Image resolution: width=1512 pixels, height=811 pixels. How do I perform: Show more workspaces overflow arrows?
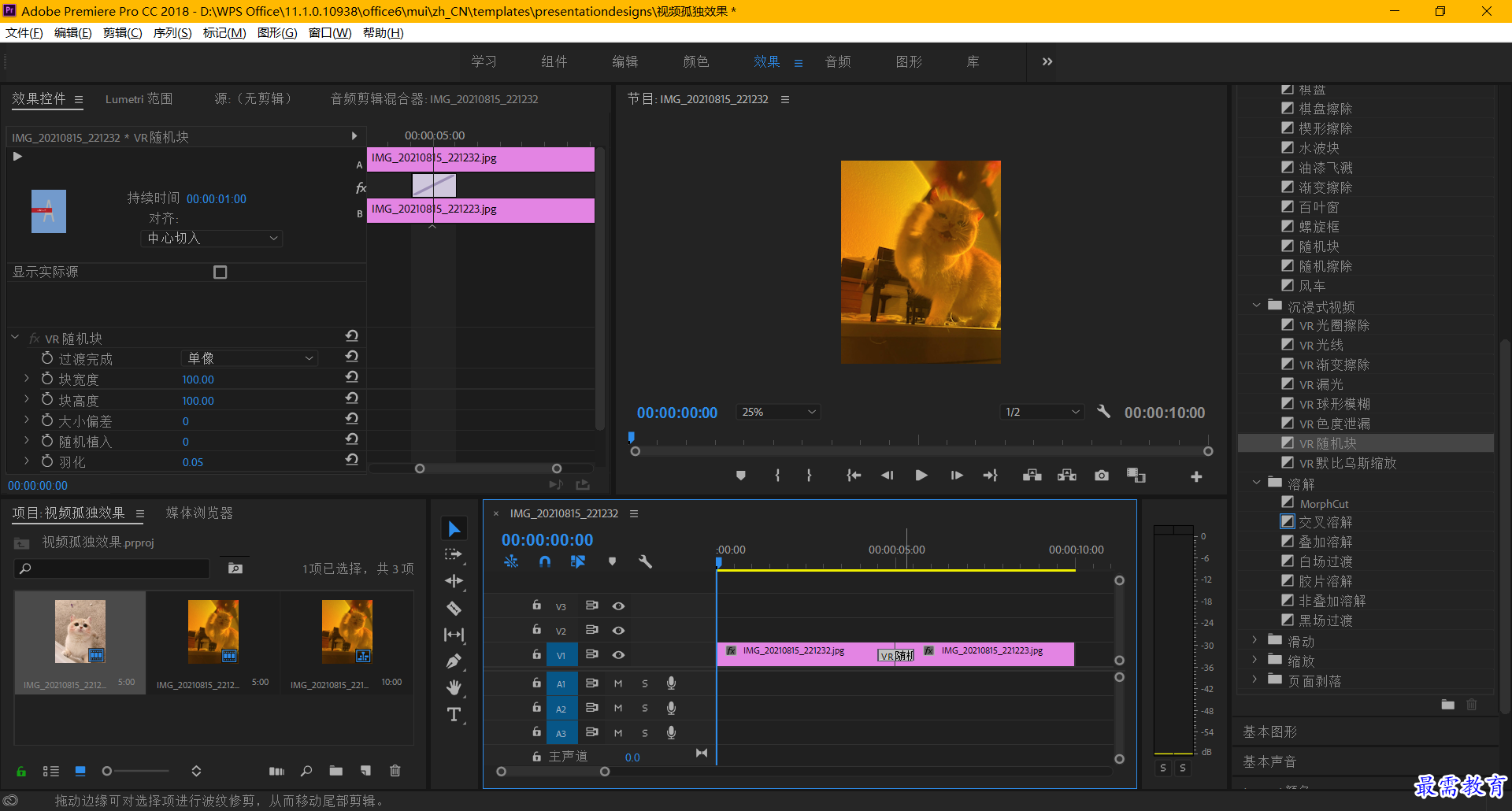pos(1047,61)
